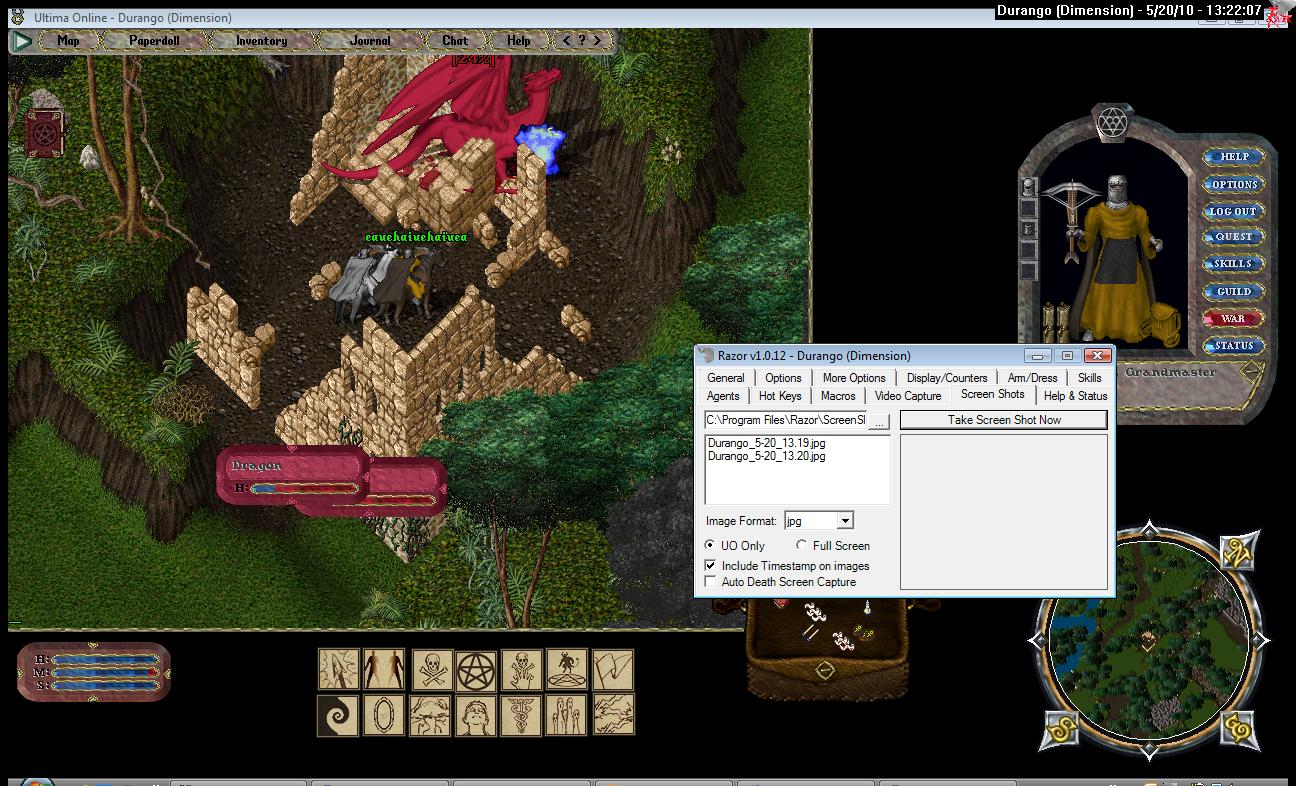Open the red pentagram spellbook icon

(44, 134)
